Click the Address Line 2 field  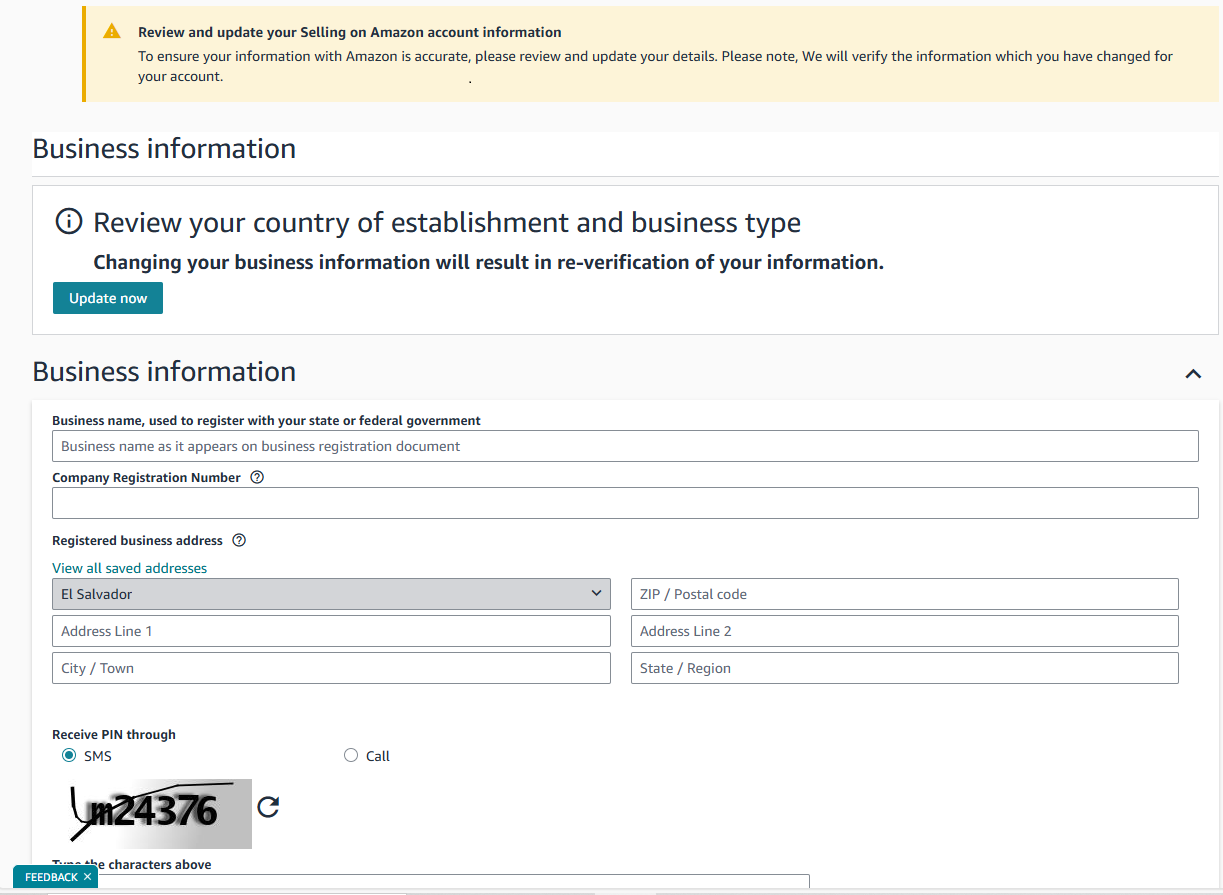click(x=905, y=631)
